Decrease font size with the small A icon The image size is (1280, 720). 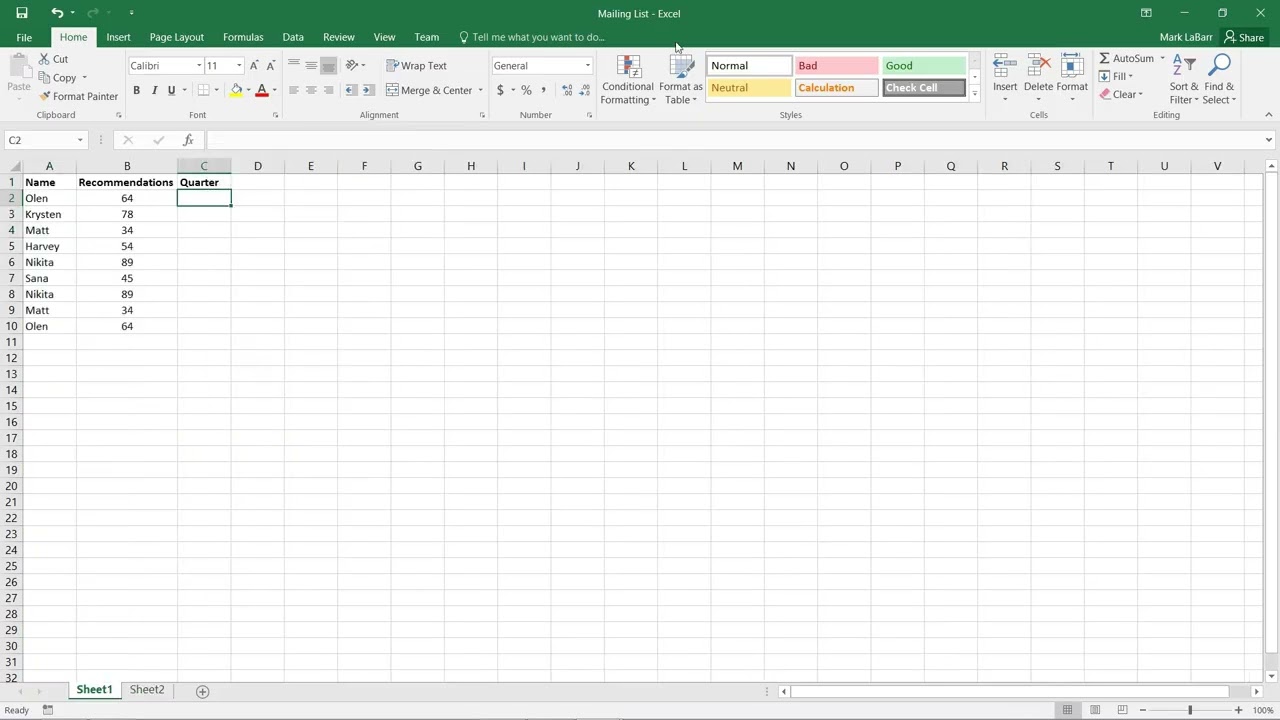coord(270,66)
